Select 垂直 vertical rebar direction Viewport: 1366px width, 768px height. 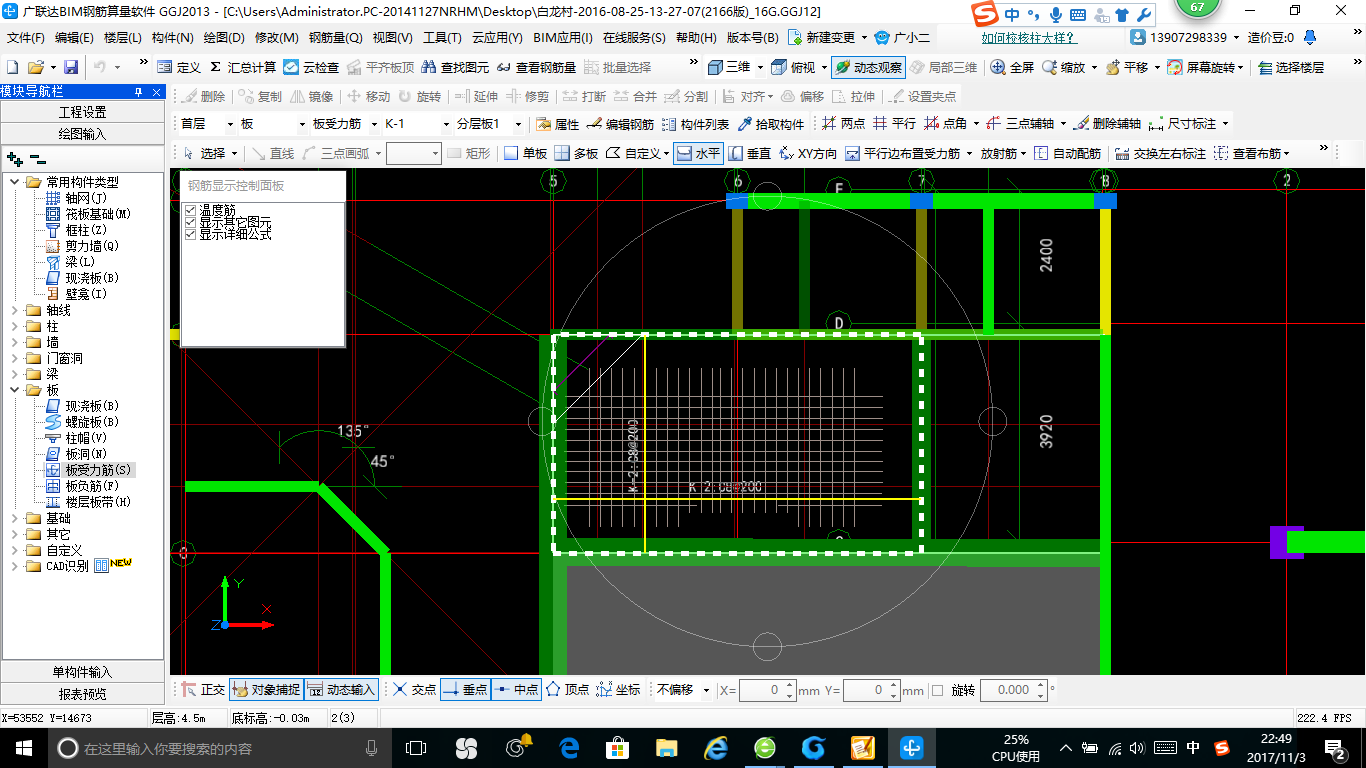[x=749, y=153]
